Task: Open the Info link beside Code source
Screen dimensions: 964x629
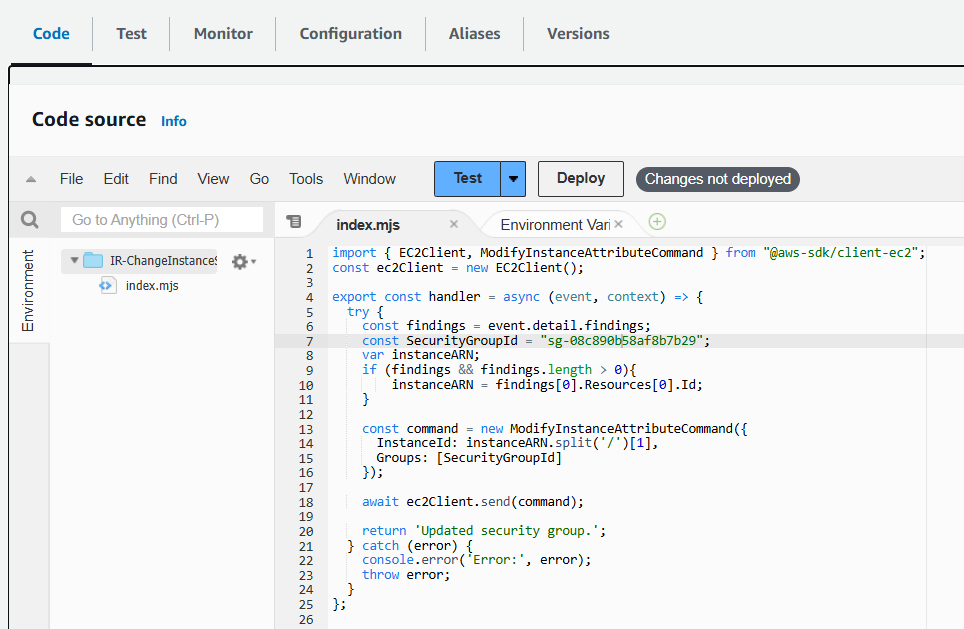Action: click(x=174, y=121)
